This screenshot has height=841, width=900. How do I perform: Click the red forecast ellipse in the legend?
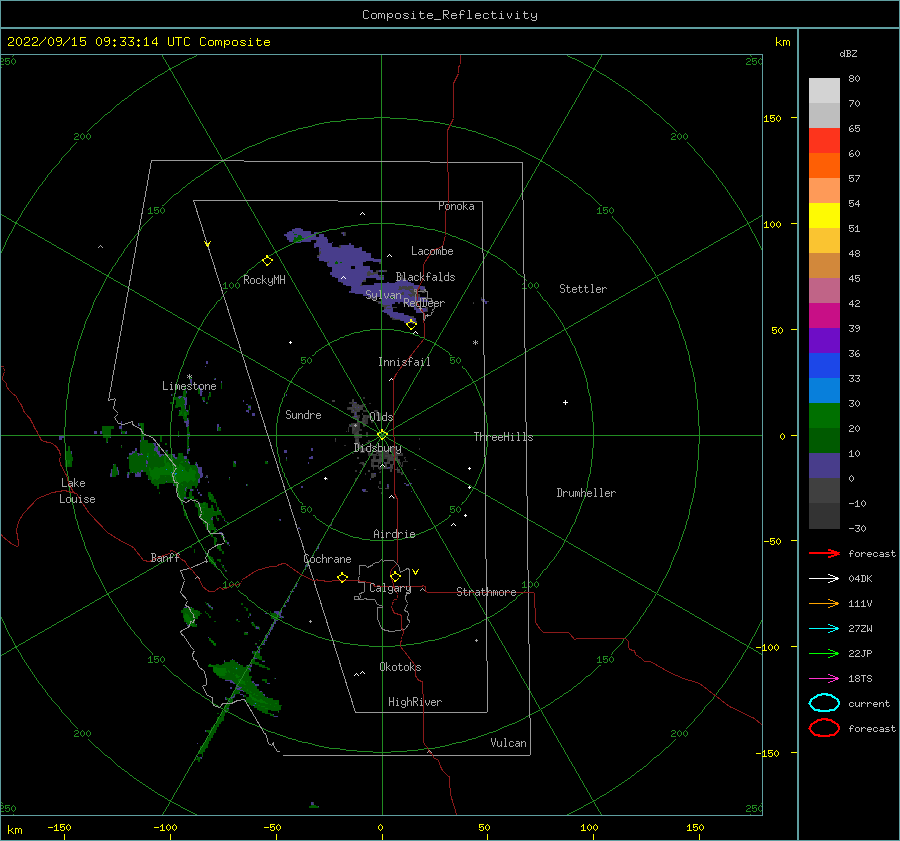click(x=824, y=728)
